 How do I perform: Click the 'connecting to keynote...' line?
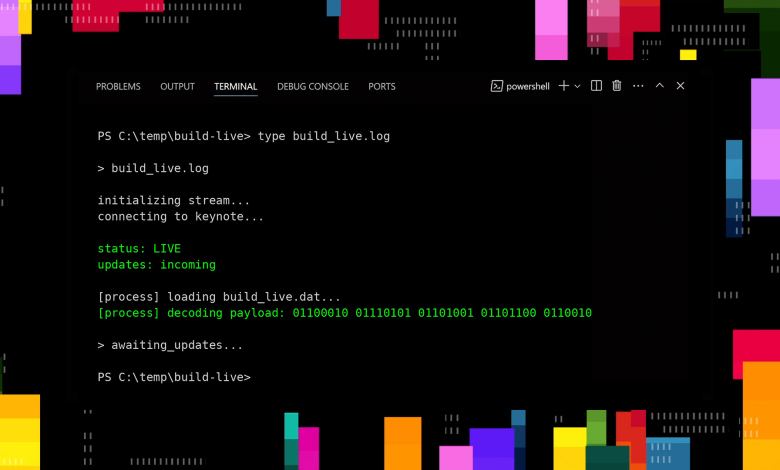(181, 217)
